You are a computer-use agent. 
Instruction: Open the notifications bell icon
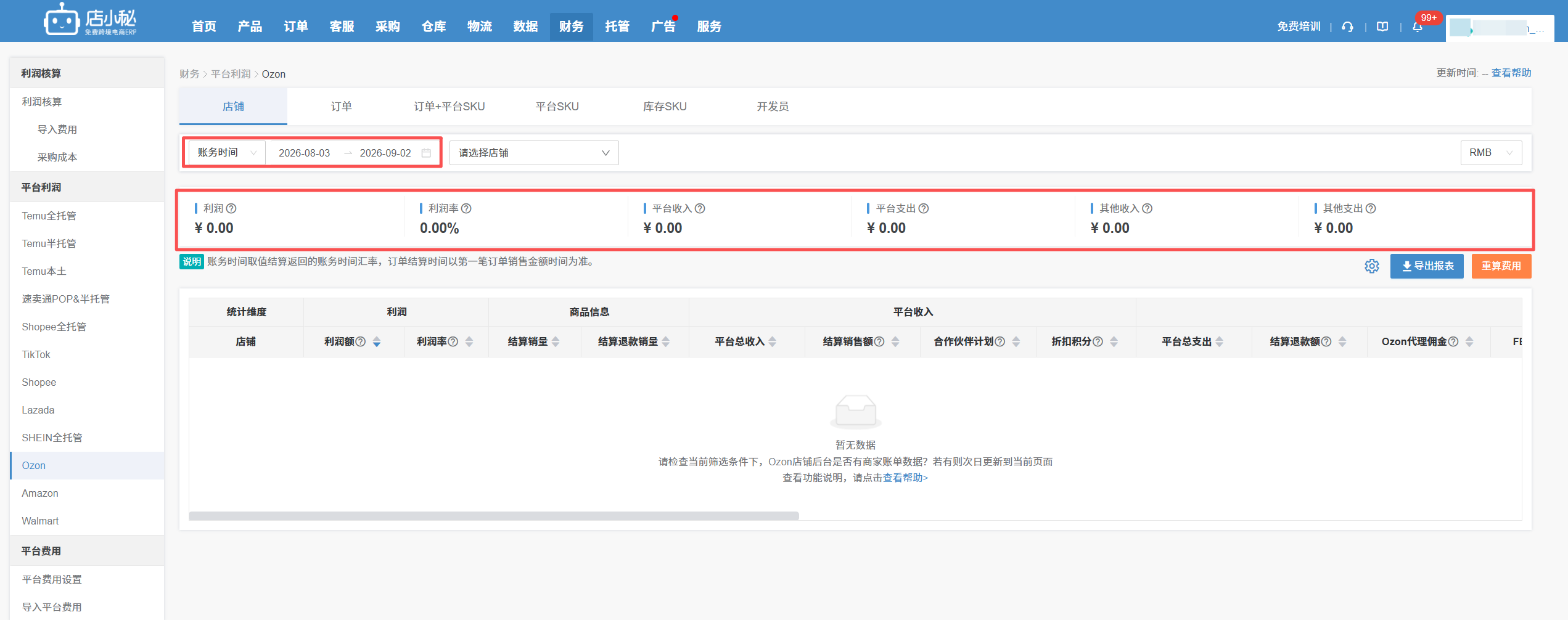click(1418, 27)
